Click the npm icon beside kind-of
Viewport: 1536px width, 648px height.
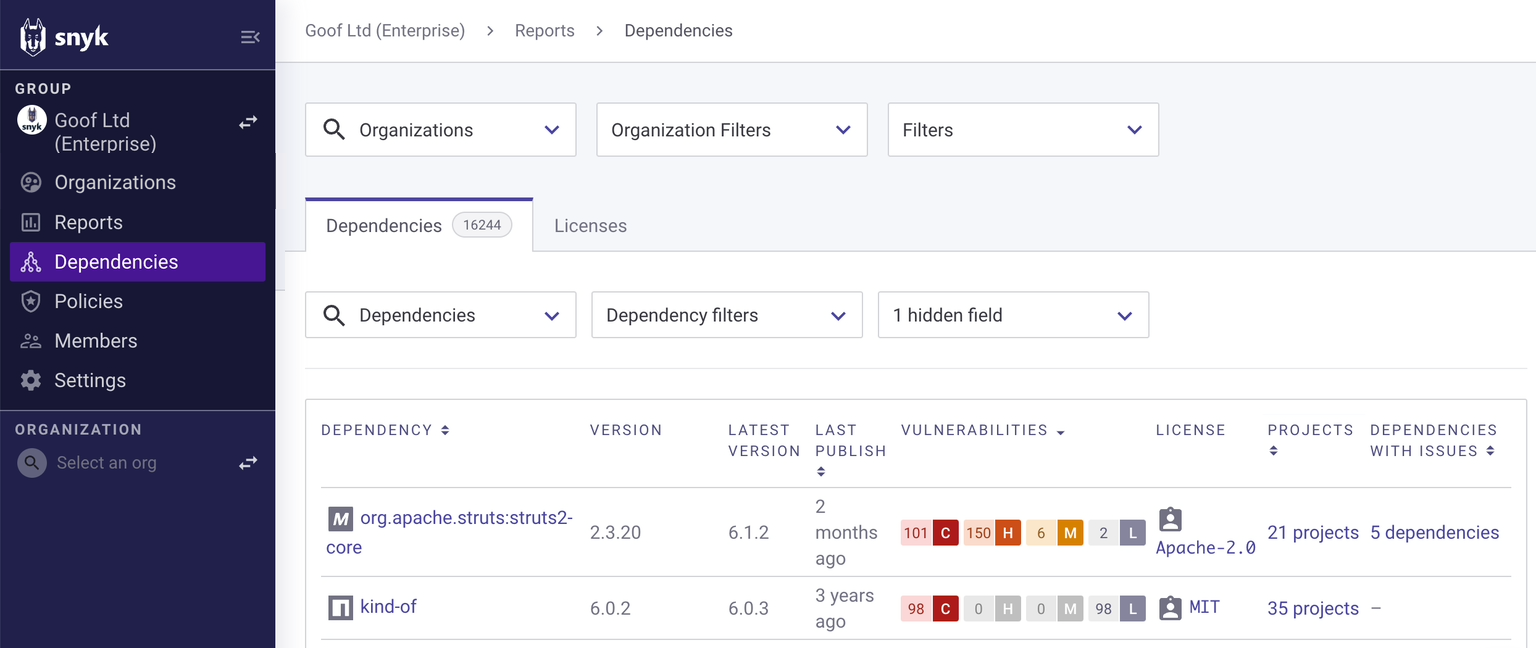tap(341, 607)
